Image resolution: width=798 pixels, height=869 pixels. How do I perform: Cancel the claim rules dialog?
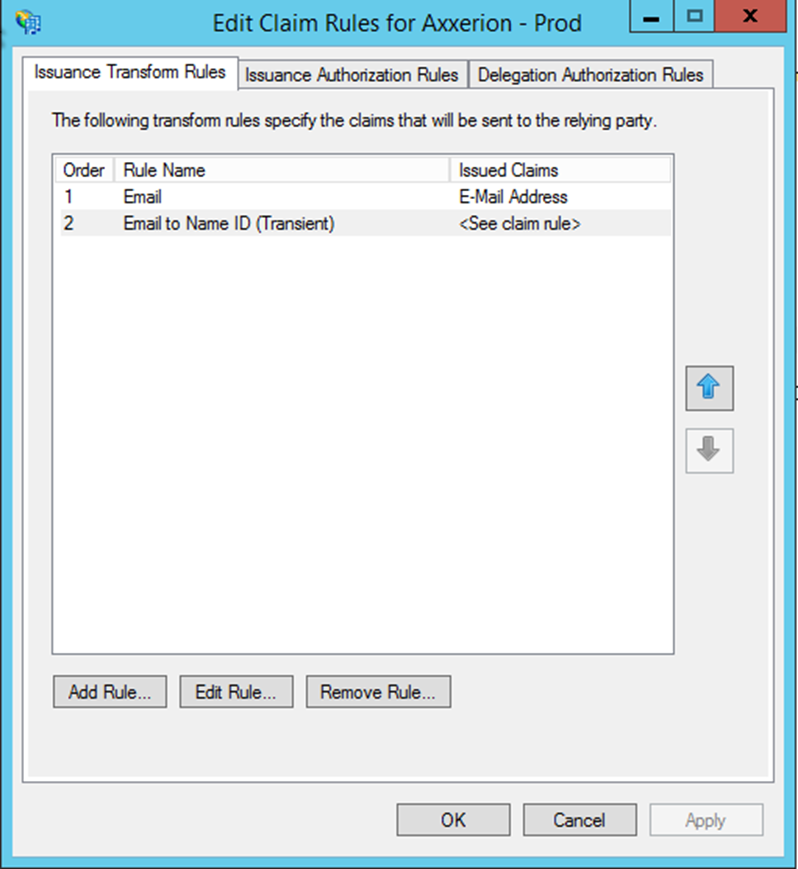(x=580, y=820)
